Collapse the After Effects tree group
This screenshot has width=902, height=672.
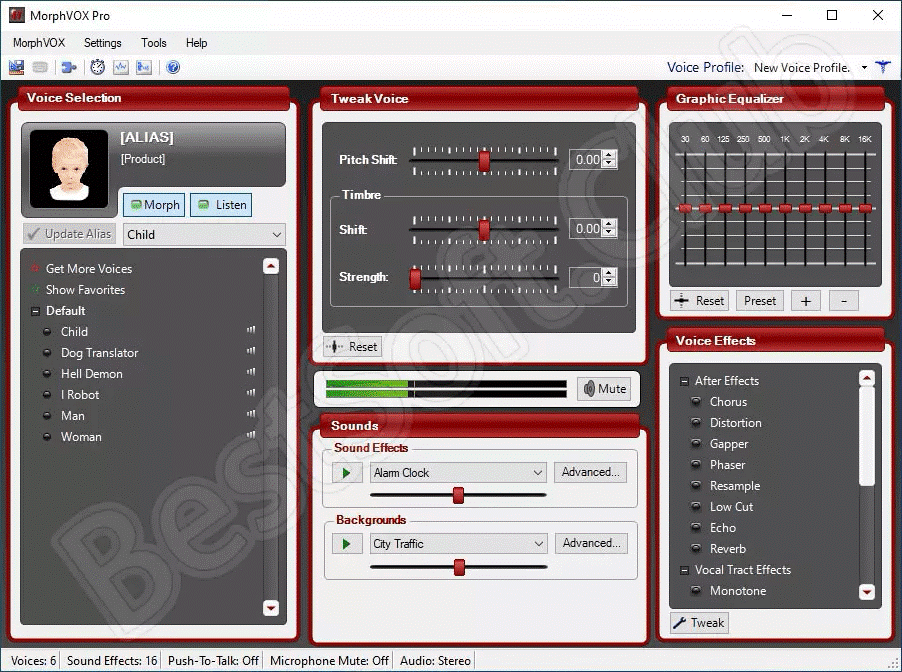pos(685,381)
